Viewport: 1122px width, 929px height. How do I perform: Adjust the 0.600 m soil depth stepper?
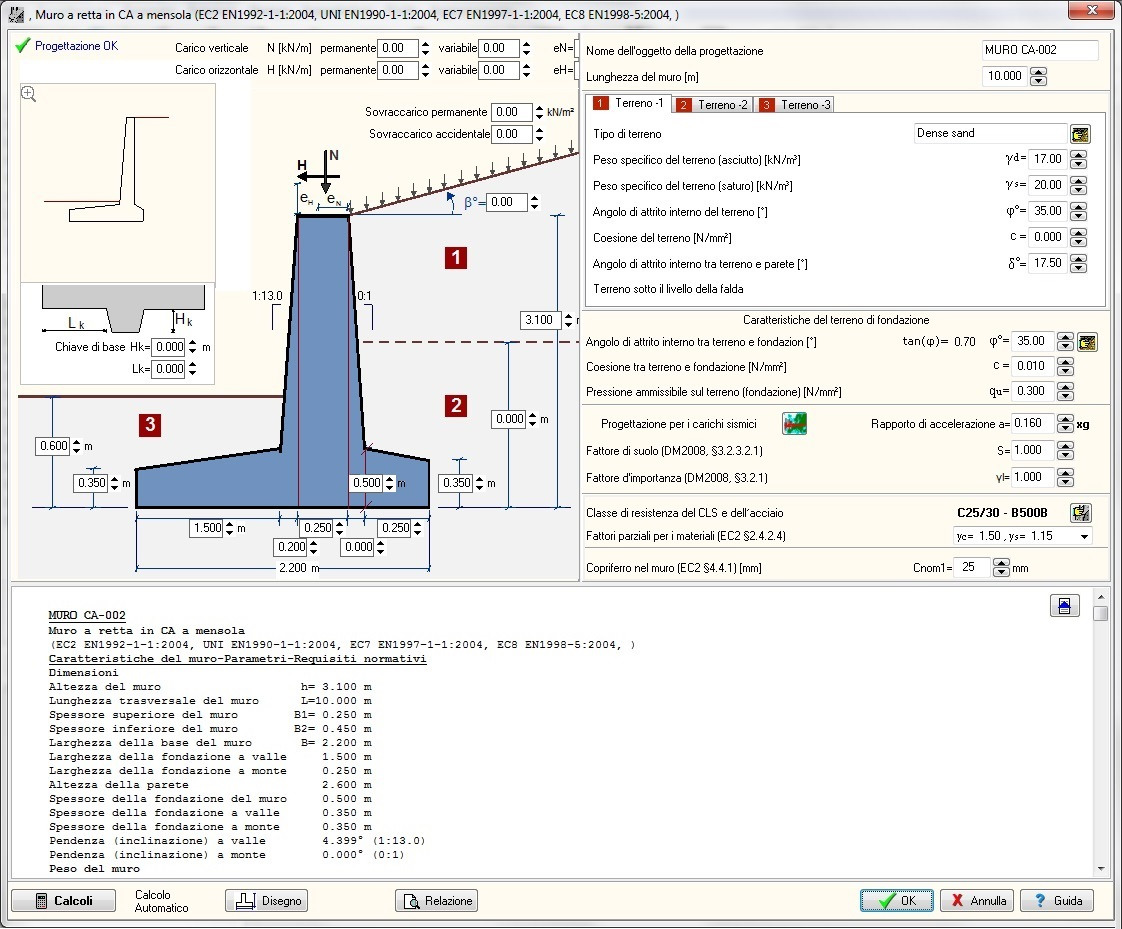pos(77,447)
